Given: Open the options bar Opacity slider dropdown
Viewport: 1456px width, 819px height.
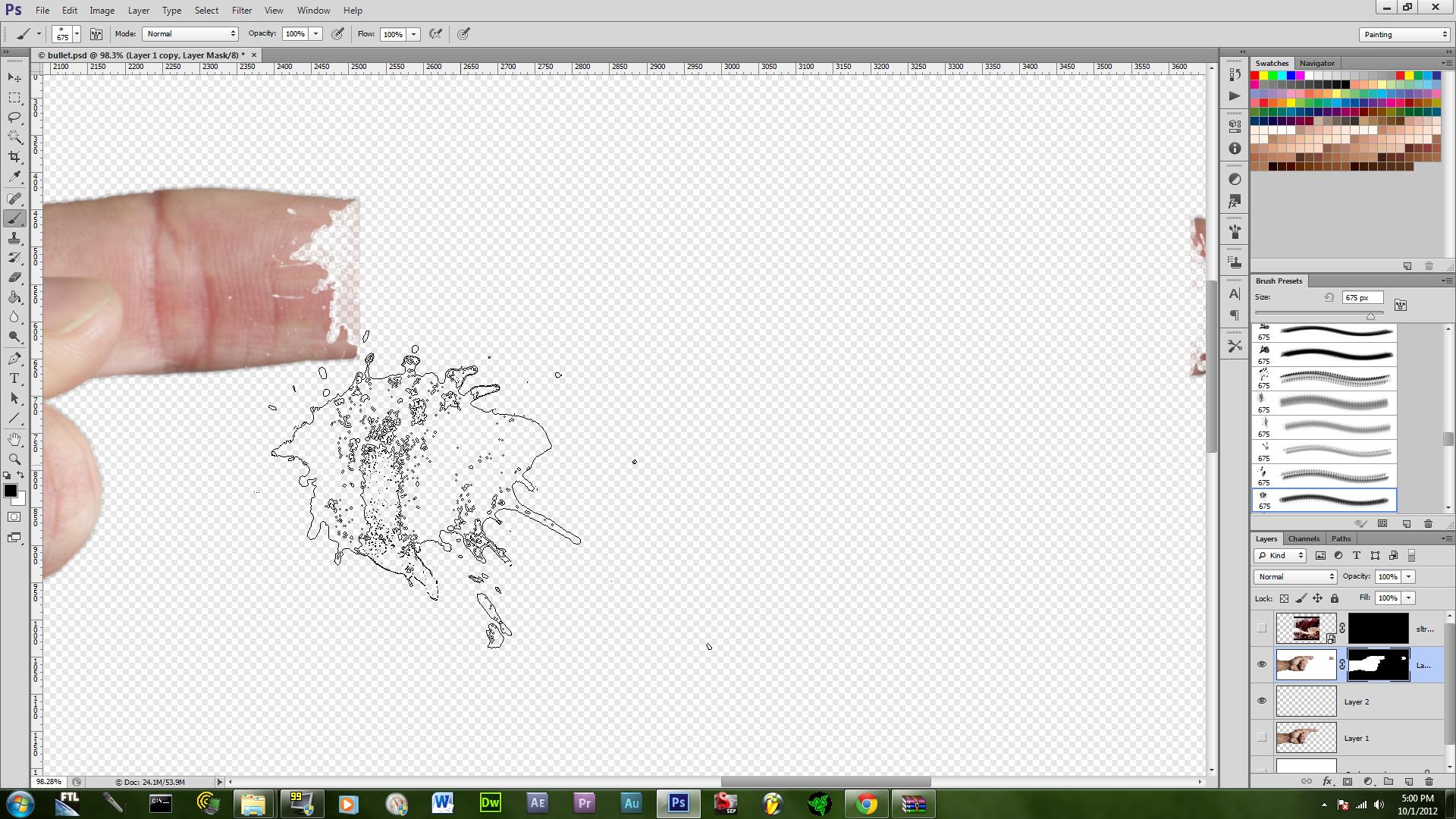Looking at the screenshot, I should coord(316,34).
